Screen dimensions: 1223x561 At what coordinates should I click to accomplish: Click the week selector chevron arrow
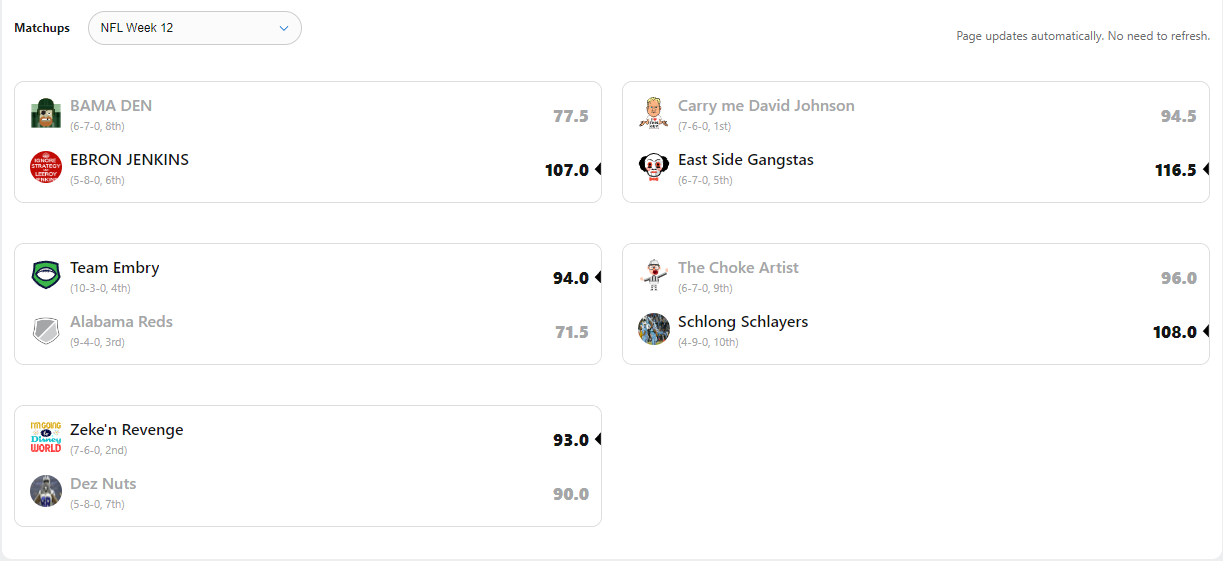coord(284,28)
